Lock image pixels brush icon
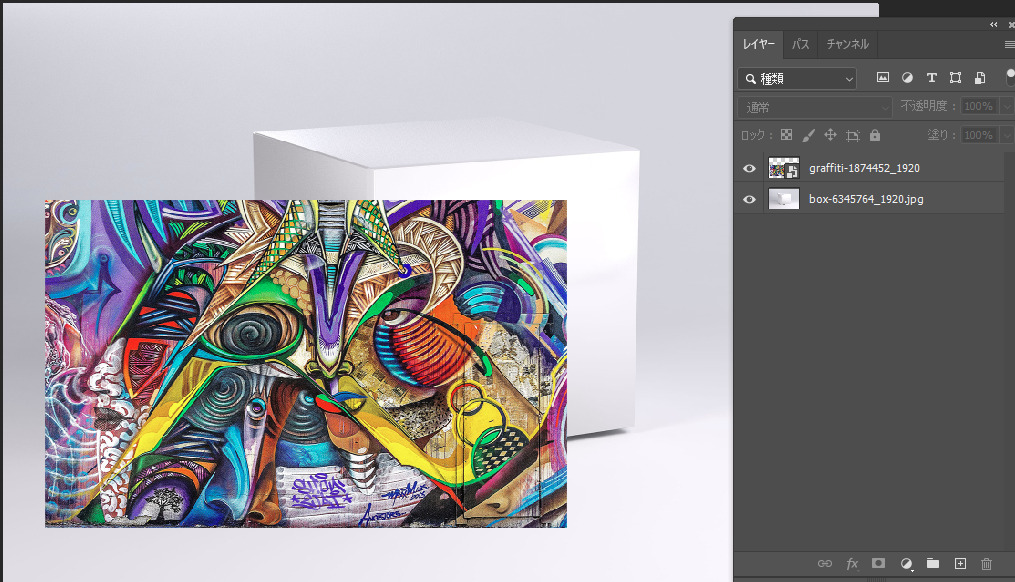 tap(809, 135)
